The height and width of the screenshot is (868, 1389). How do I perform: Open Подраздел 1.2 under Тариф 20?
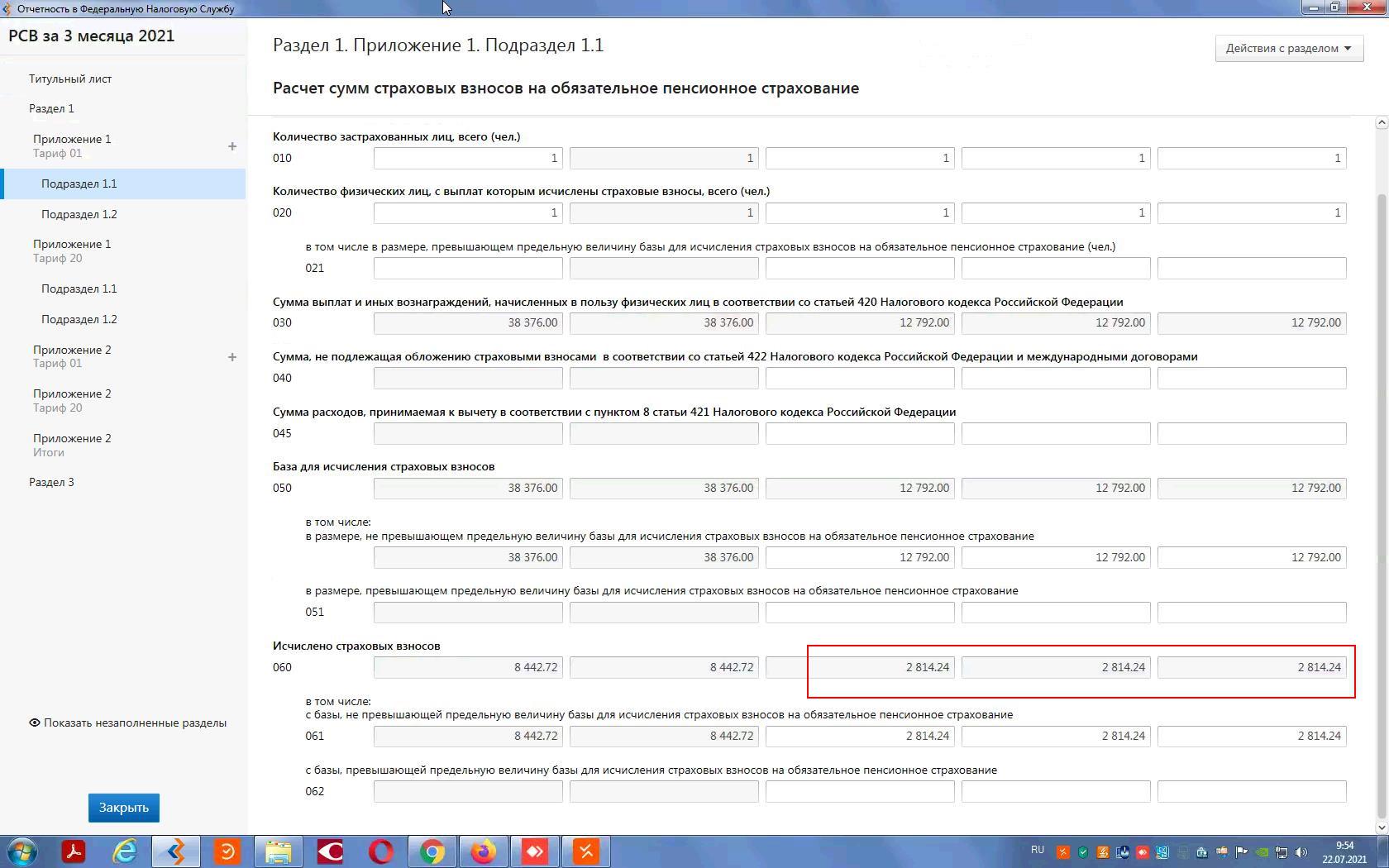(x=79, y=319)
